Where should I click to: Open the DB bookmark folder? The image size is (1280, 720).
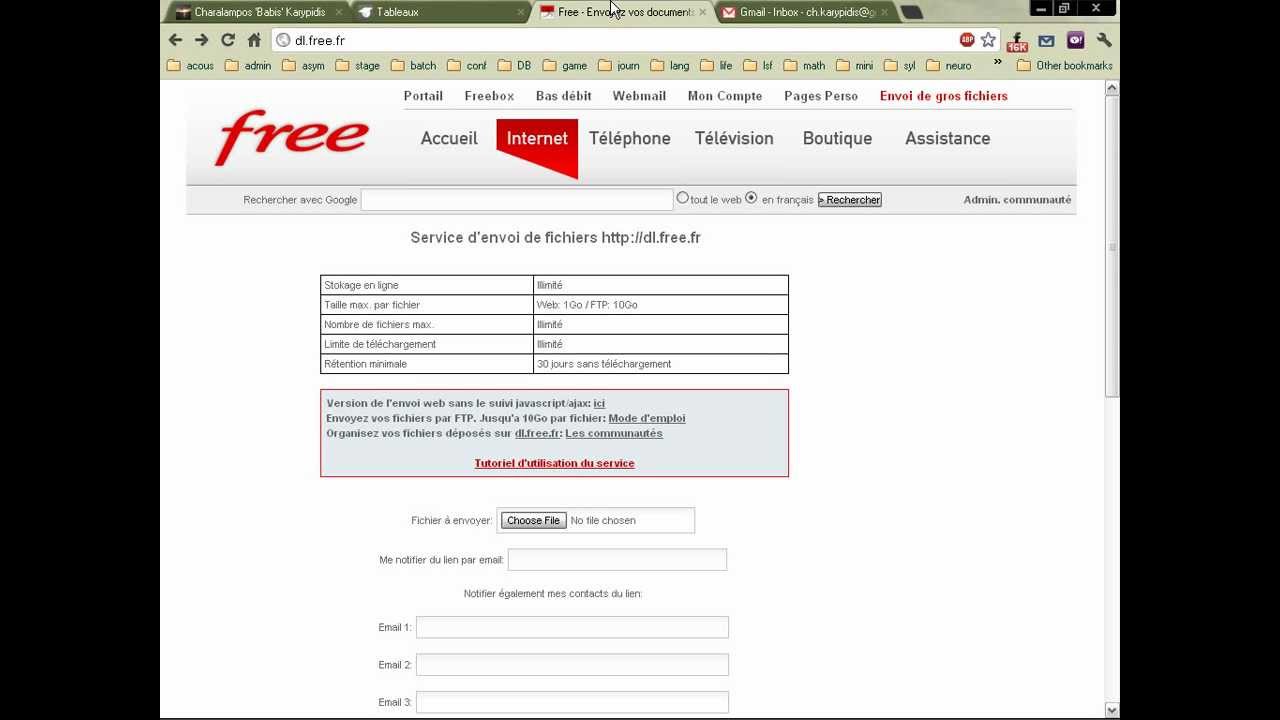tap(514, 66)
